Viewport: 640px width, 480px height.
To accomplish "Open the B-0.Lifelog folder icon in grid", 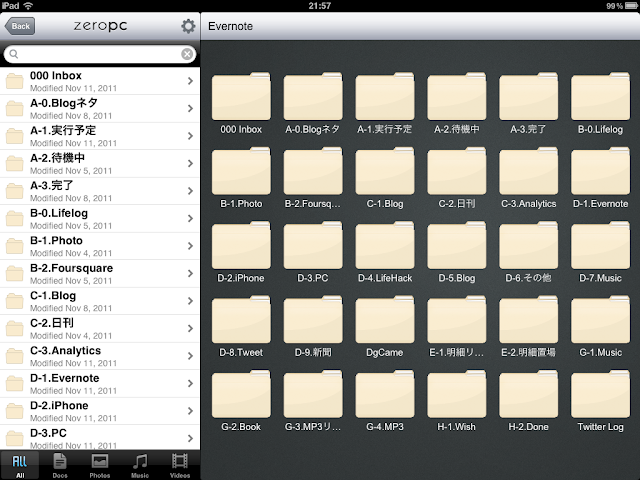I will click(x=600, y=97).
